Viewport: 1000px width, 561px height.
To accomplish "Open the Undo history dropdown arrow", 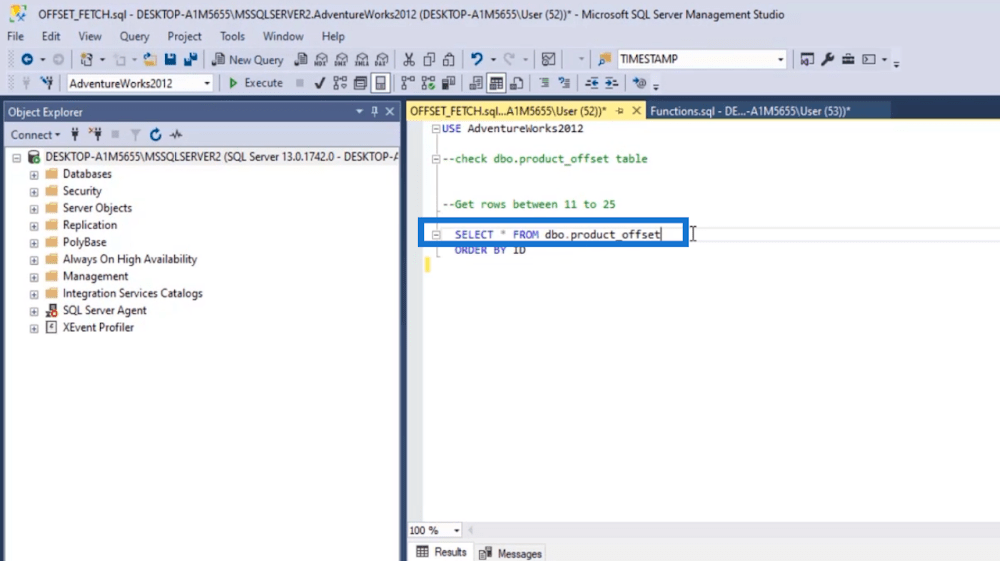I will click(x=493, y=59).
